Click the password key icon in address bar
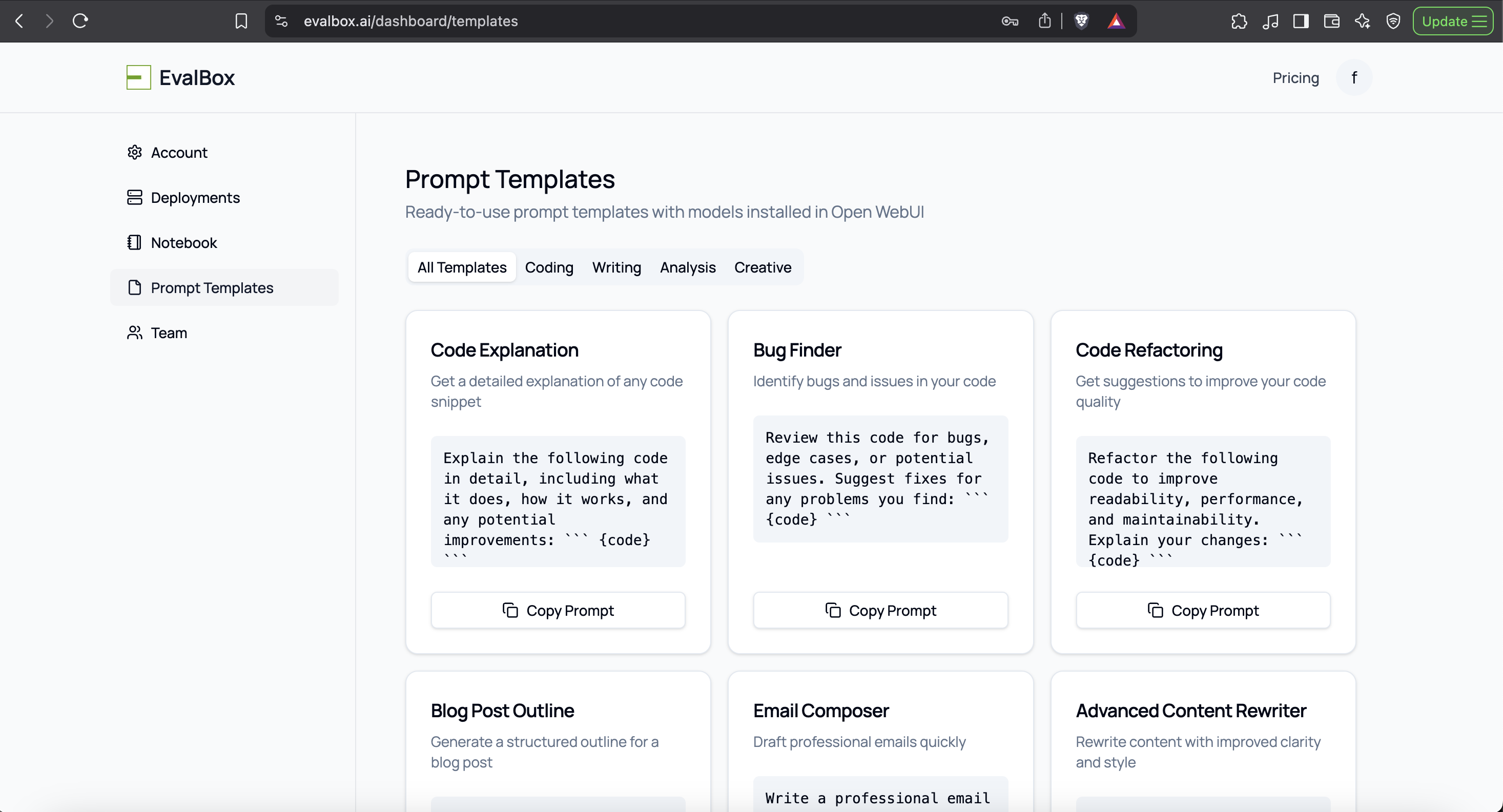Viewport: 1503px width, 812px height. (1010, 22)
